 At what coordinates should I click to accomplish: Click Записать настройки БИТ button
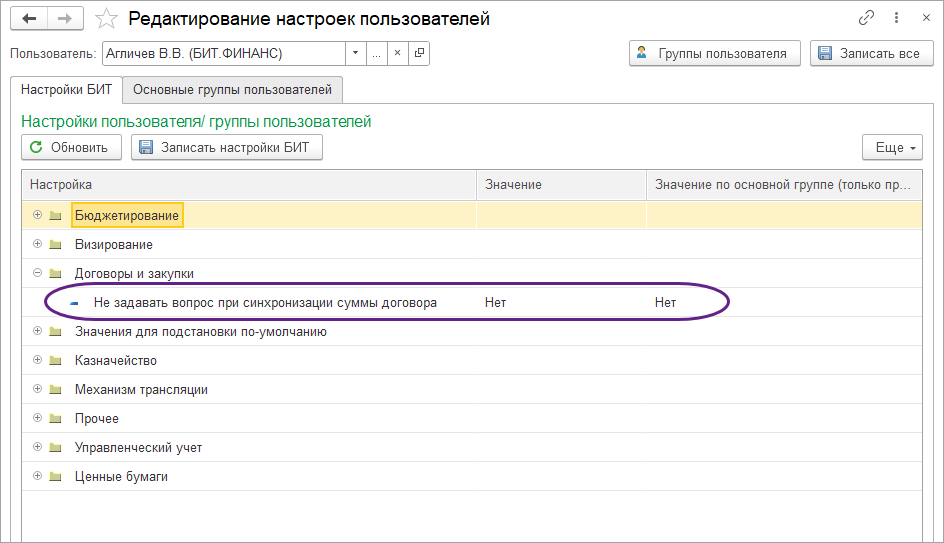click(226, 148)
